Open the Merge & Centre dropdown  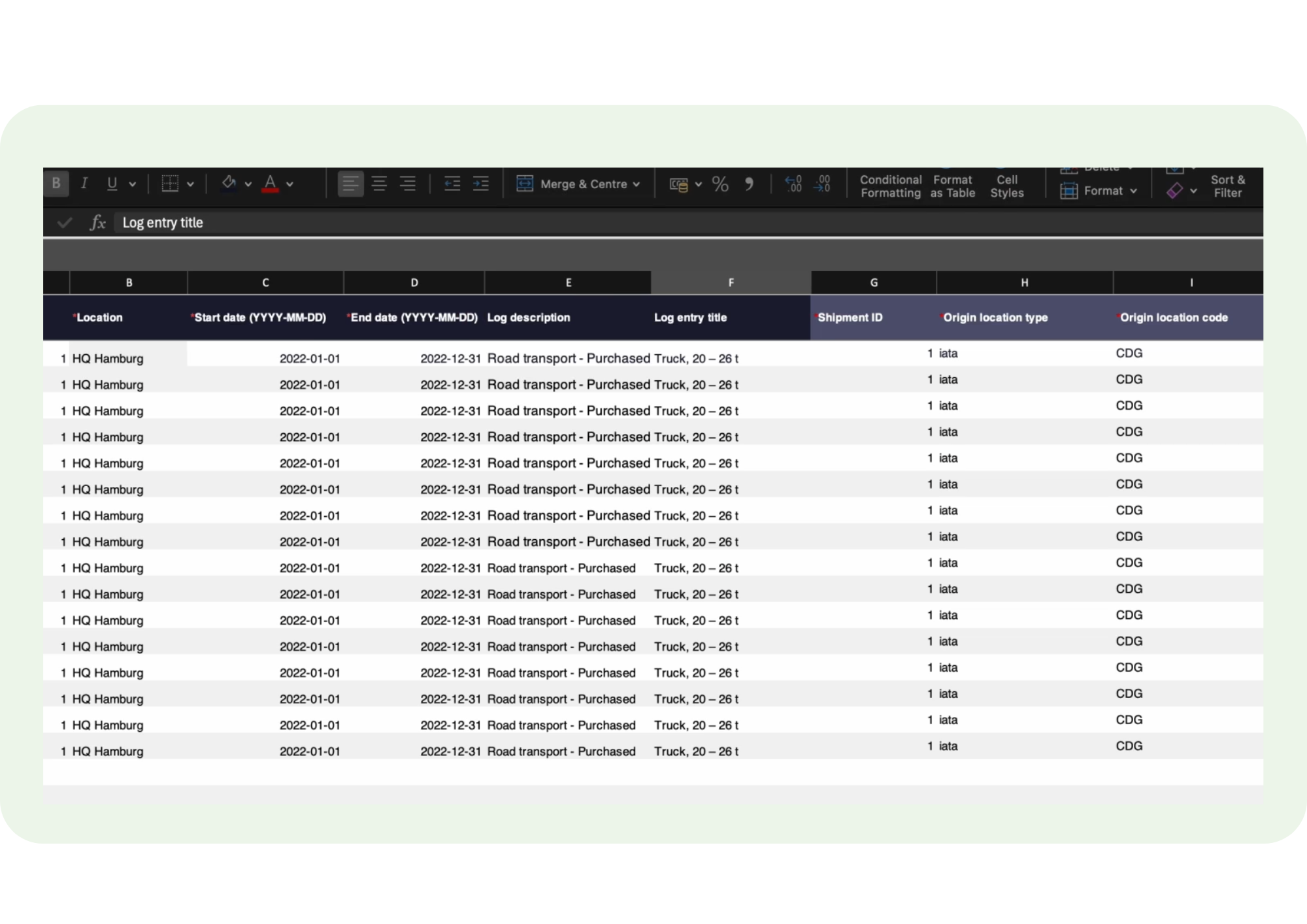click(x=637, y=184)
